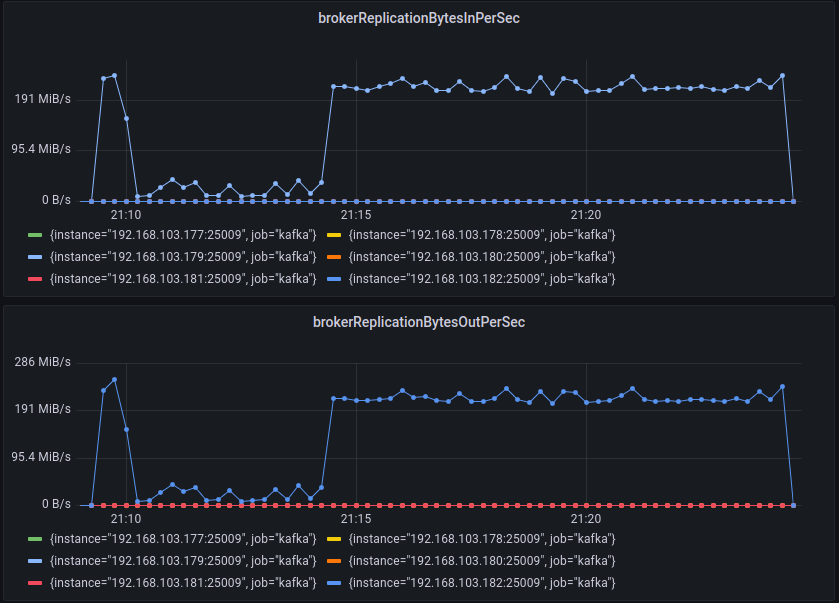
Task: Select the brokerReplicationBytesInPerSec panel title
Action: [419, 18]
